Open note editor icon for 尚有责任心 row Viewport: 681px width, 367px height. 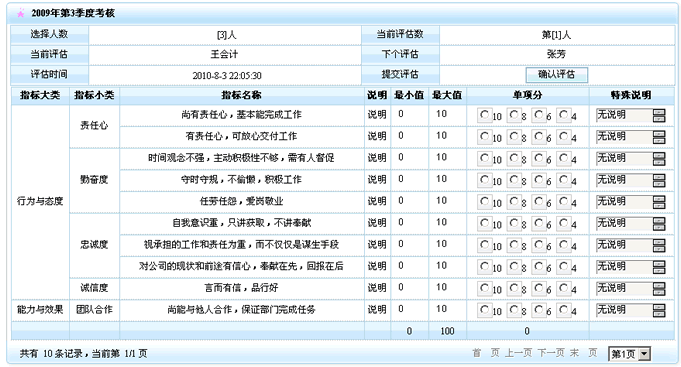click(659, 116)
